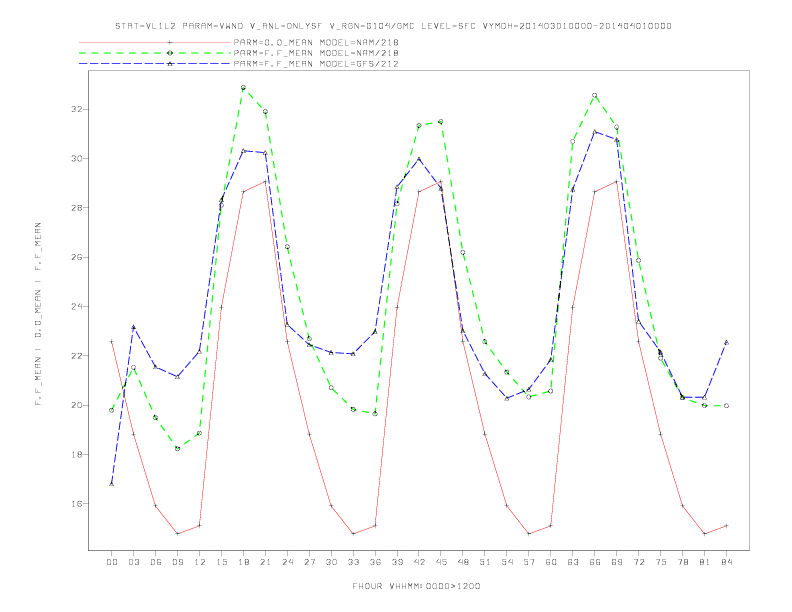The height and width of the screenshot is (612, 792).
Task: Click x-axis forecast hour label 75
Action: click(661, 562)
